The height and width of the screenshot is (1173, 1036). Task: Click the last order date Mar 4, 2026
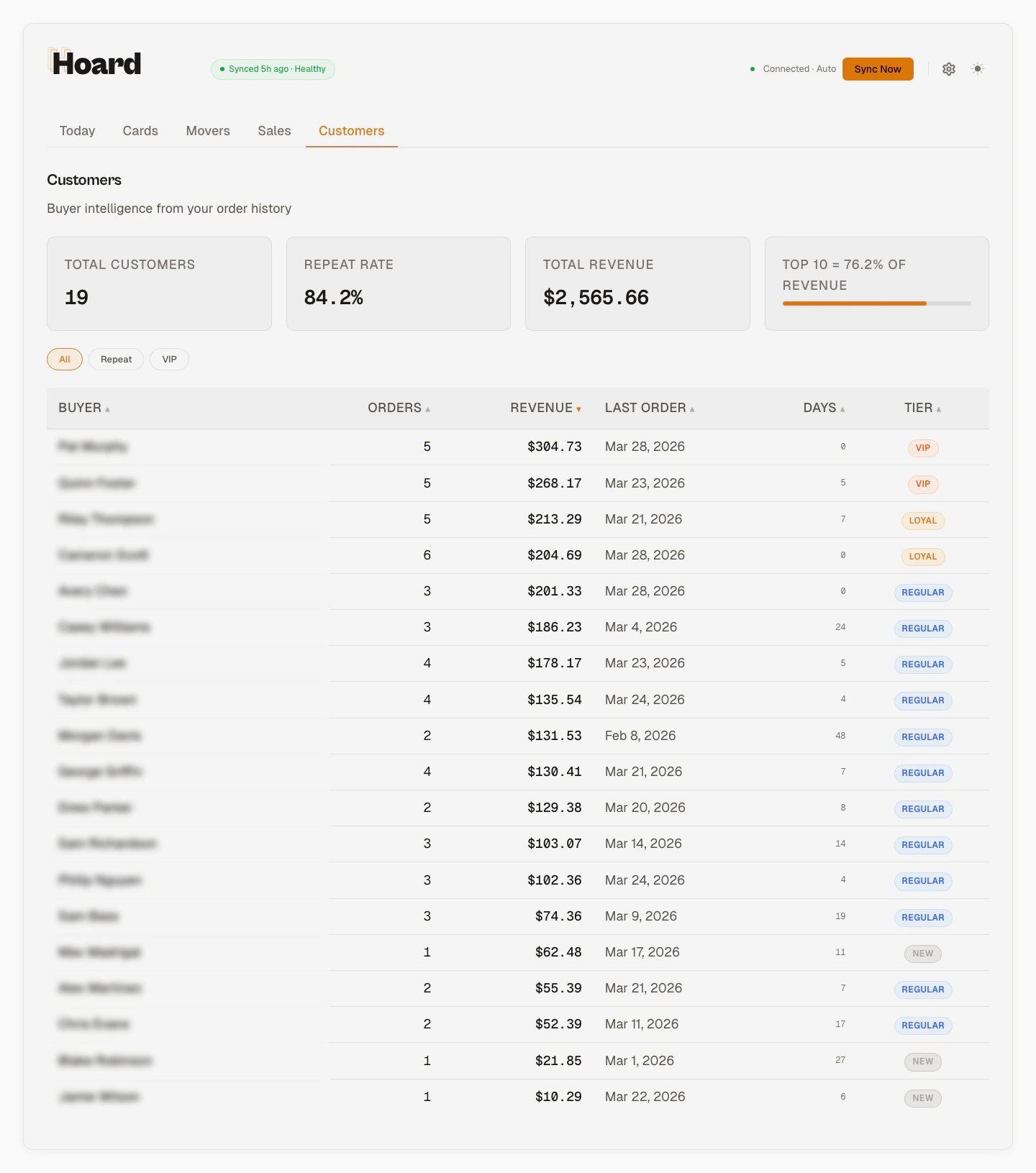641,627
